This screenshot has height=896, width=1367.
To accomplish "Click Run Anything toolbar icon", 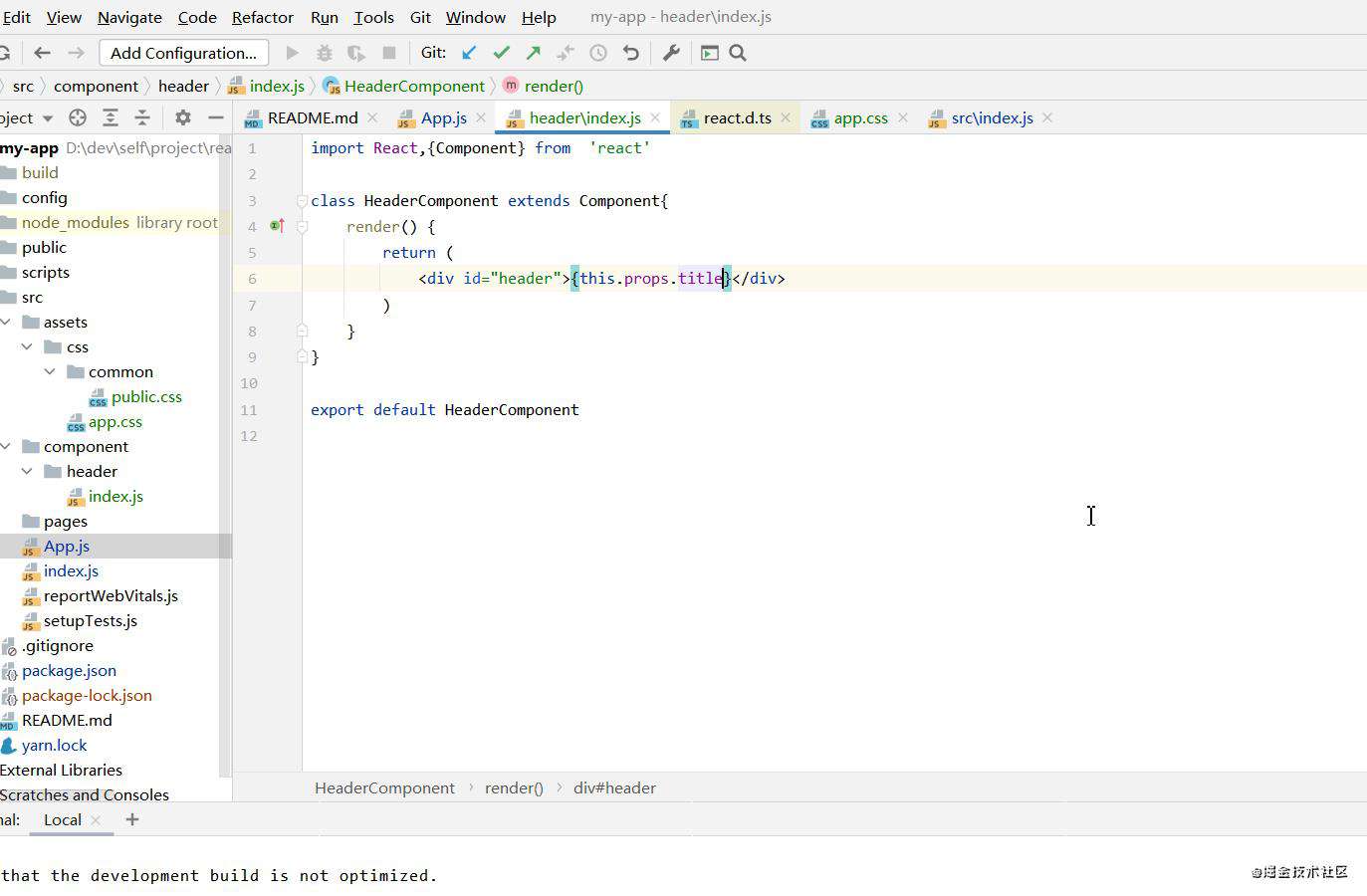I will 710,53.
